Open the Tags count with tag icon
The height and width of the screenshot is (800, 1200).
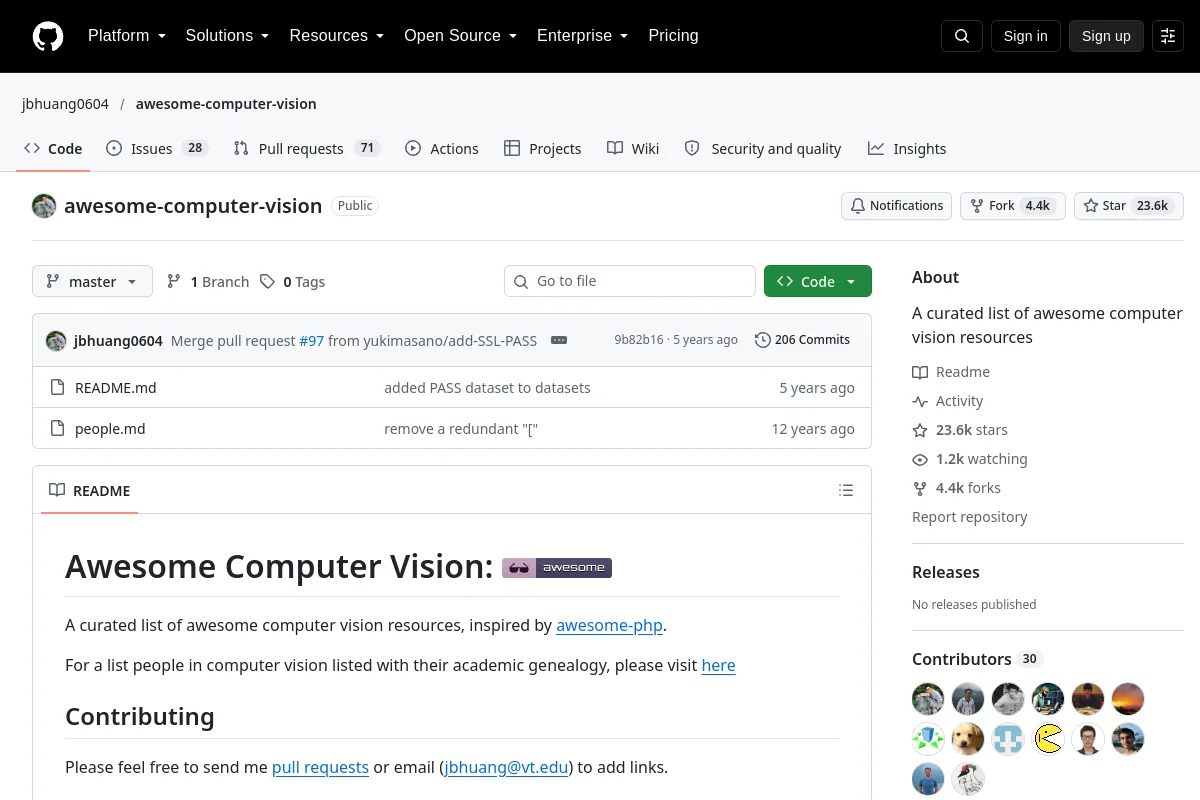click(293, 282)
